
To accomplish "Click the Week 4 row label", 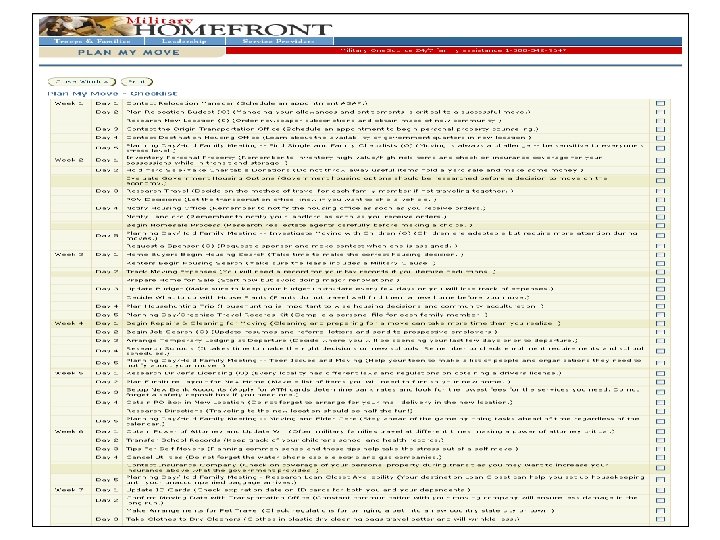I will pos(69,323).
